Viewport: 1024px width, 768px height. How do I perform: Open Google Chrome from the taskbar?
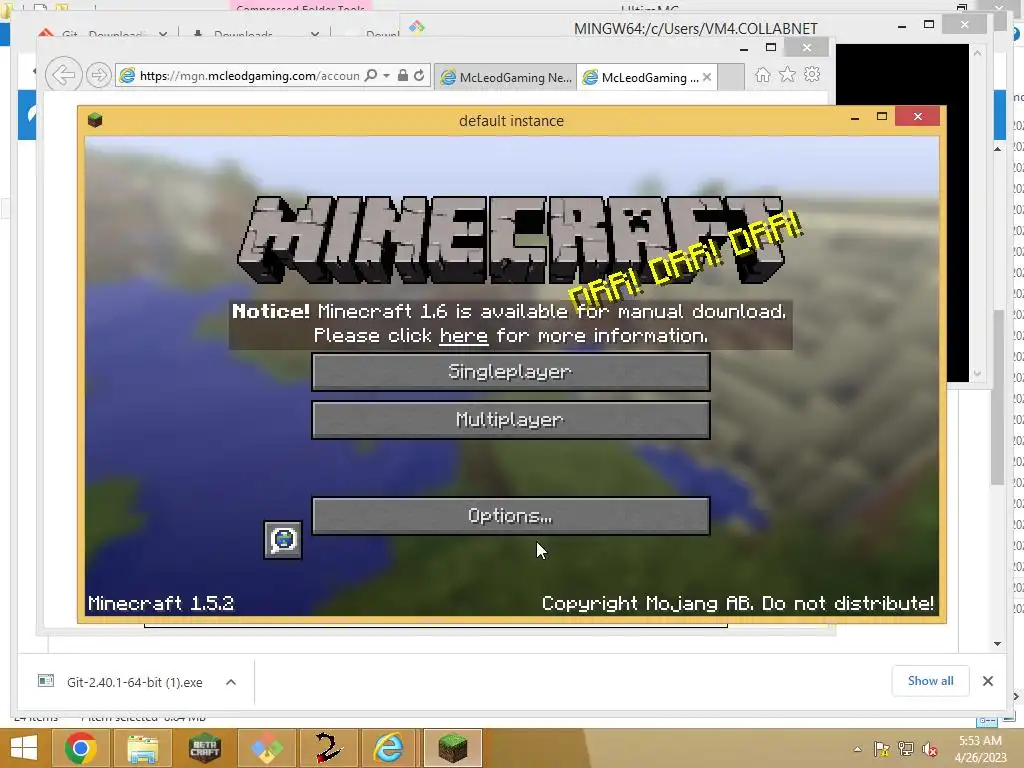pyautogui.click(x=81, y=748)
